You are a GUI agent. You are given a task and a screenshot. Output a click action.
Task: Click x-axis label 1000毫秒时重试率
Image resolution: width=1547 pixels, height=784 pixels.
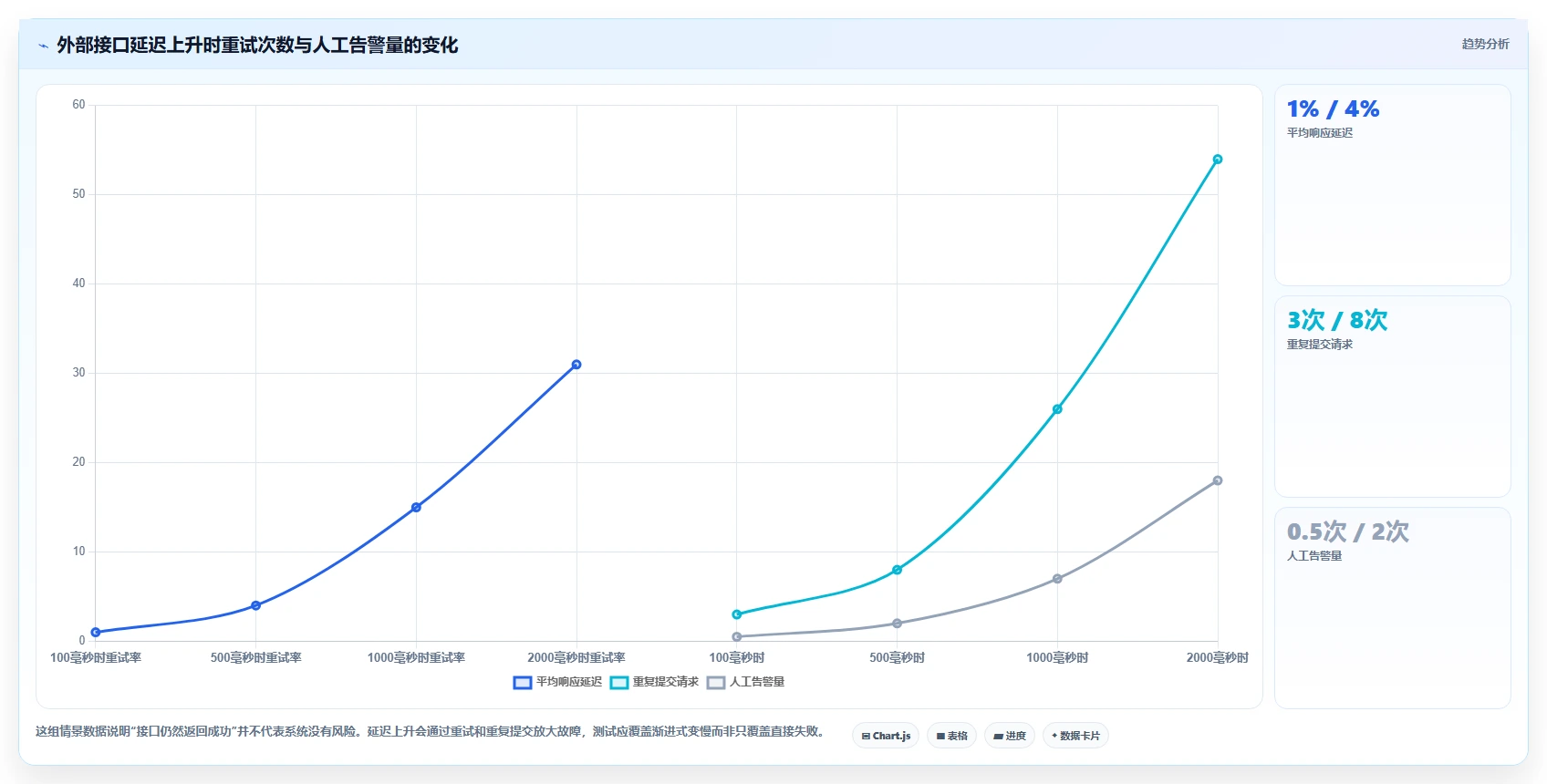tap(416, 657)
